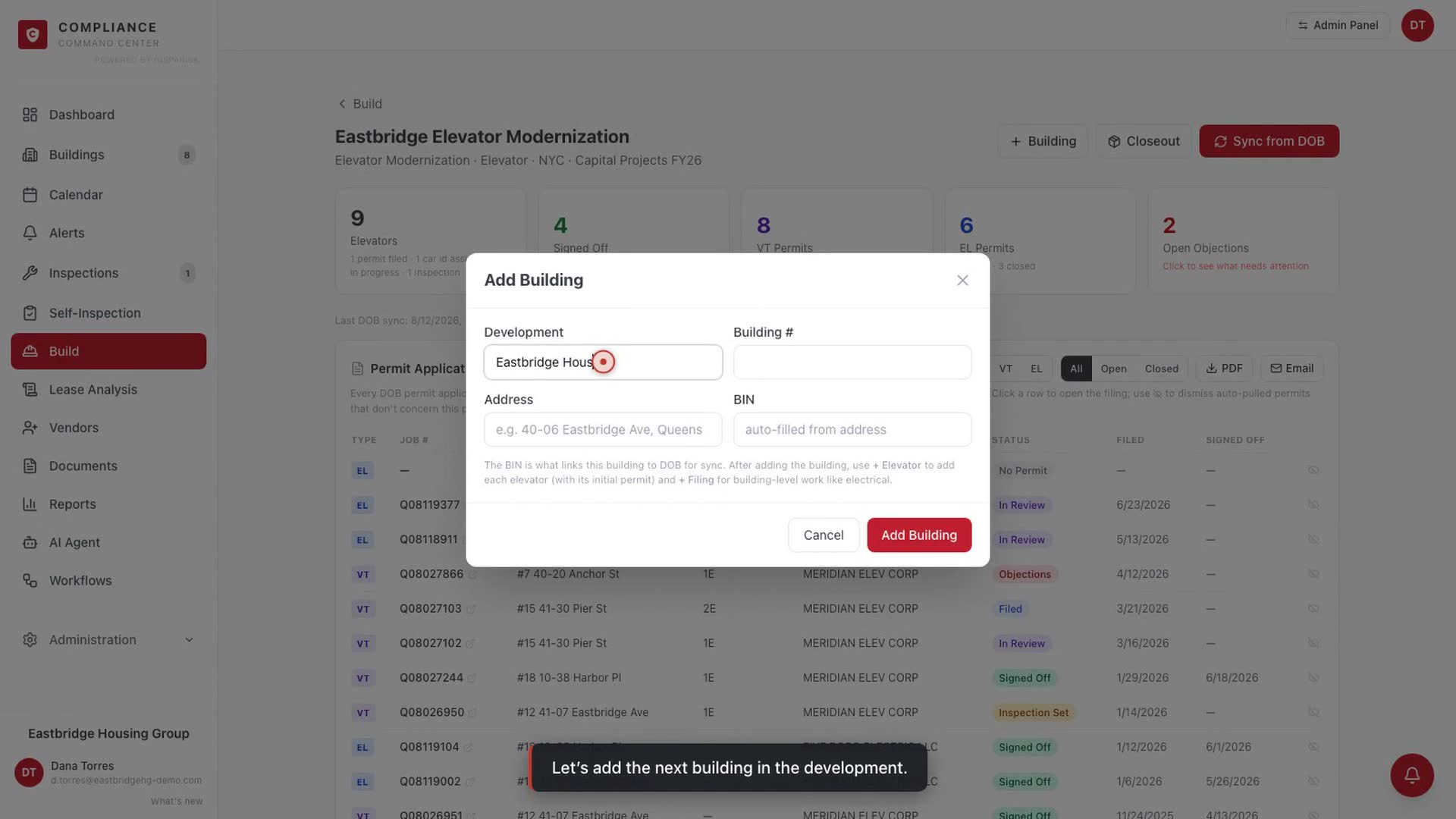The height and width of the screenshot is (819, 1456).
Task: Select the Closed status filter
Action: pos(1161,369)
